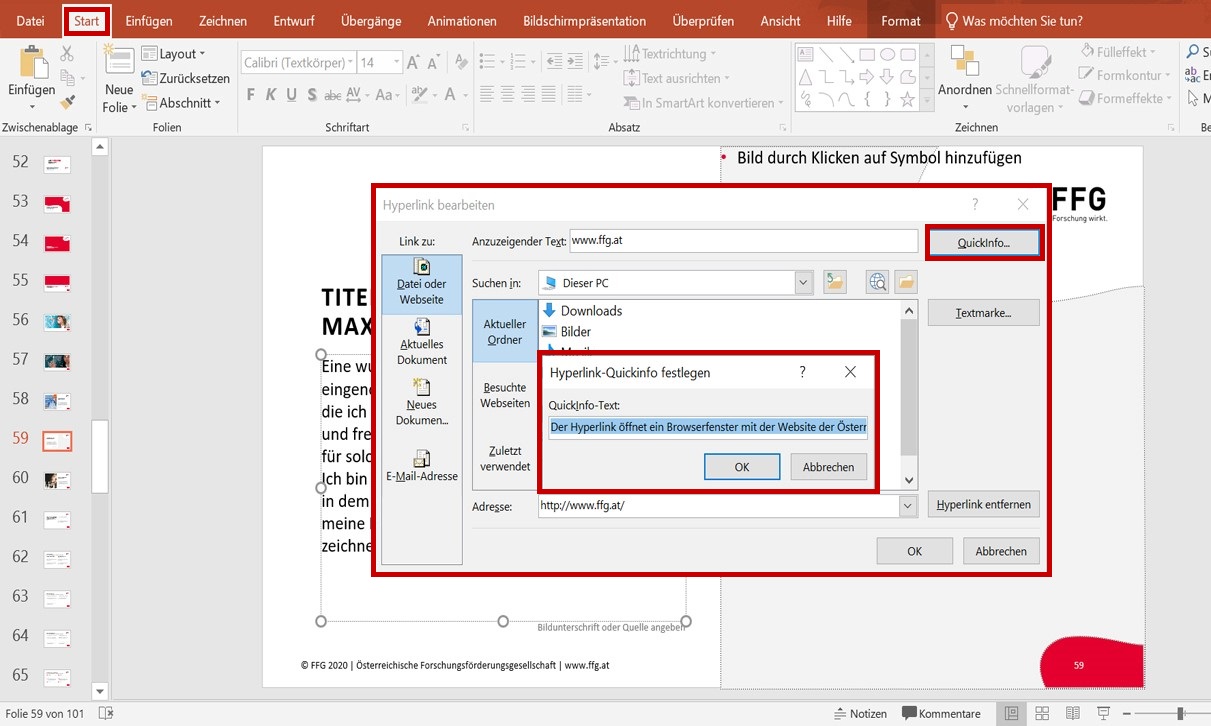Click OK in Hyperlink-Quickinfo dialog
The height and width of the screenshot is (726, 1211).
coord(742,467)
